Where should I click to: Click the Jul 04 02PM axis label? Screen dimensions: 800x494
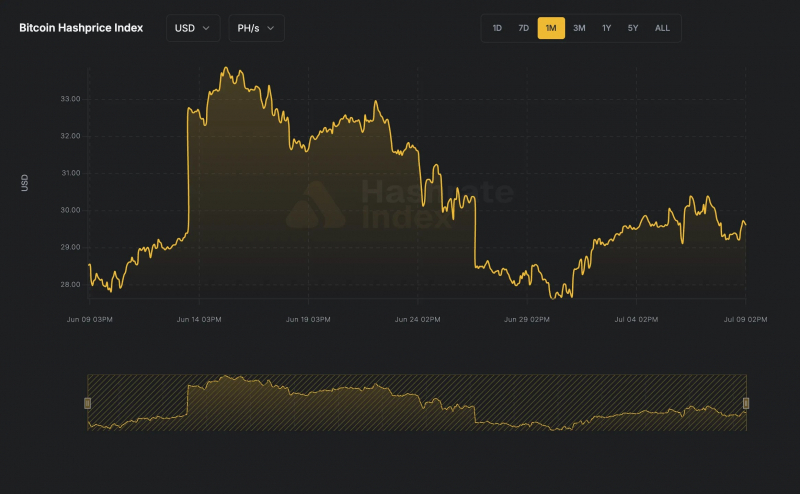point(636,319)
